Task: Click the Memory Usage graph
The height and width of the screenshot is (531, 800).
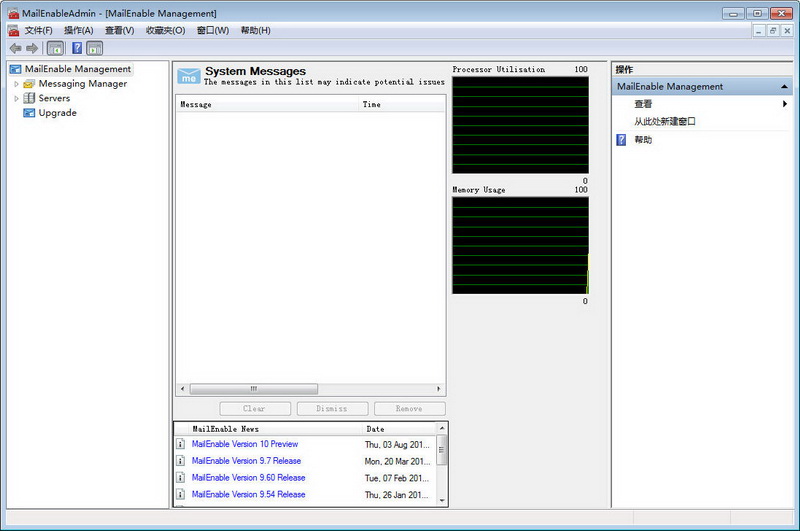Action: (x=520, y=245)
